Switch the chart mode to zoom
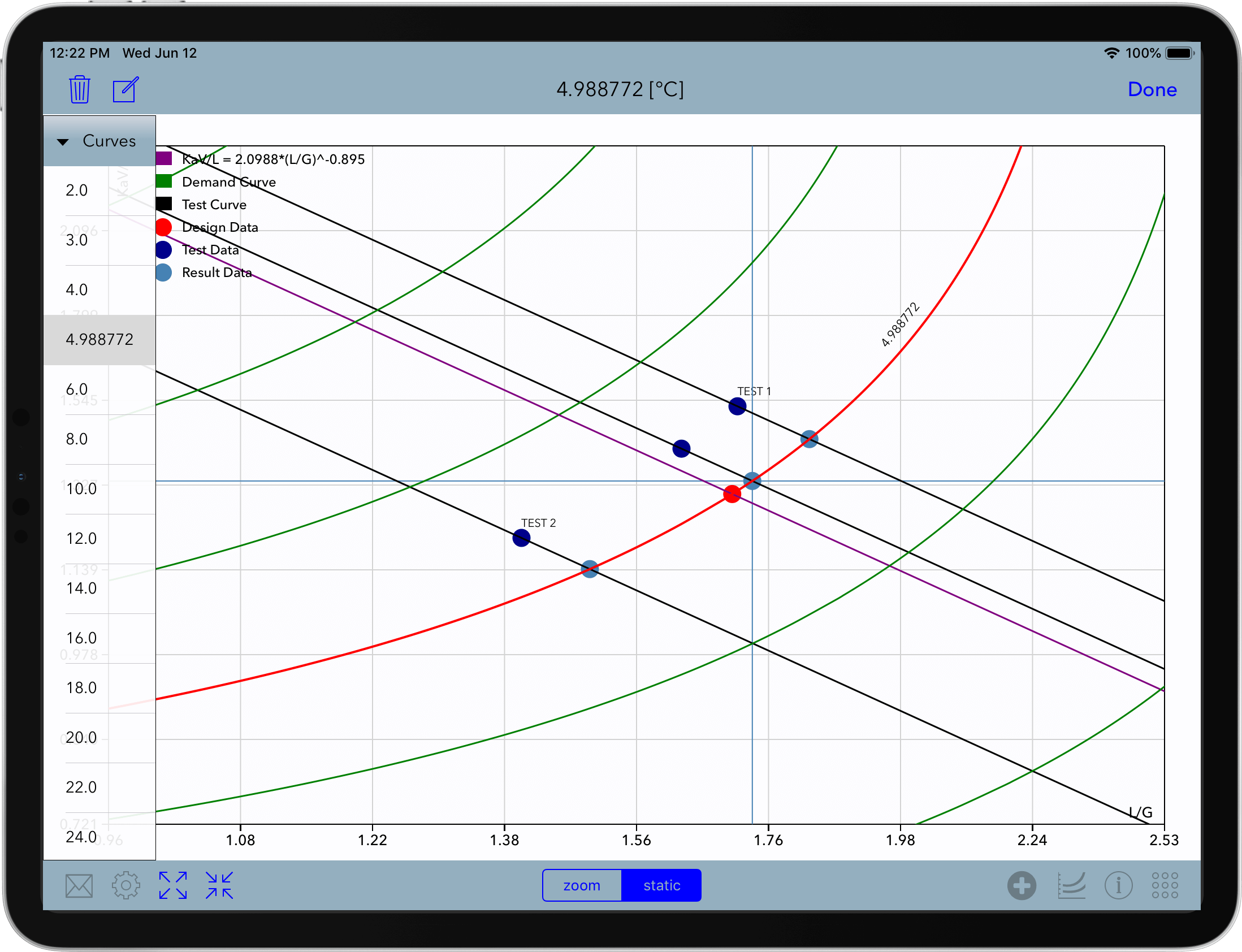Image resolution: width=1242 pixels, height=952 pixels. pyautogui.click(x=582, y=885)
